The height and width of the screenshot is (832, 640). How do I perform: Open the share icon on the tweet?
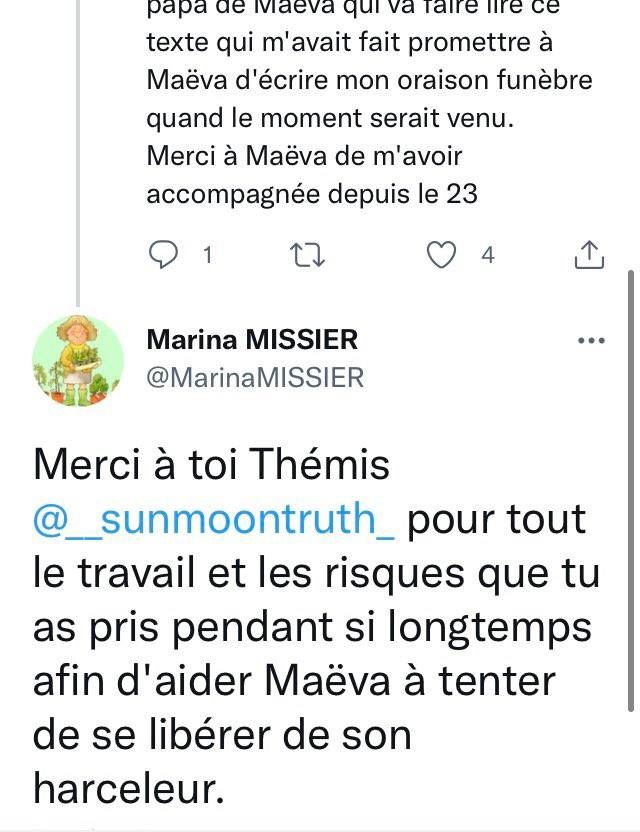point(590,256)
